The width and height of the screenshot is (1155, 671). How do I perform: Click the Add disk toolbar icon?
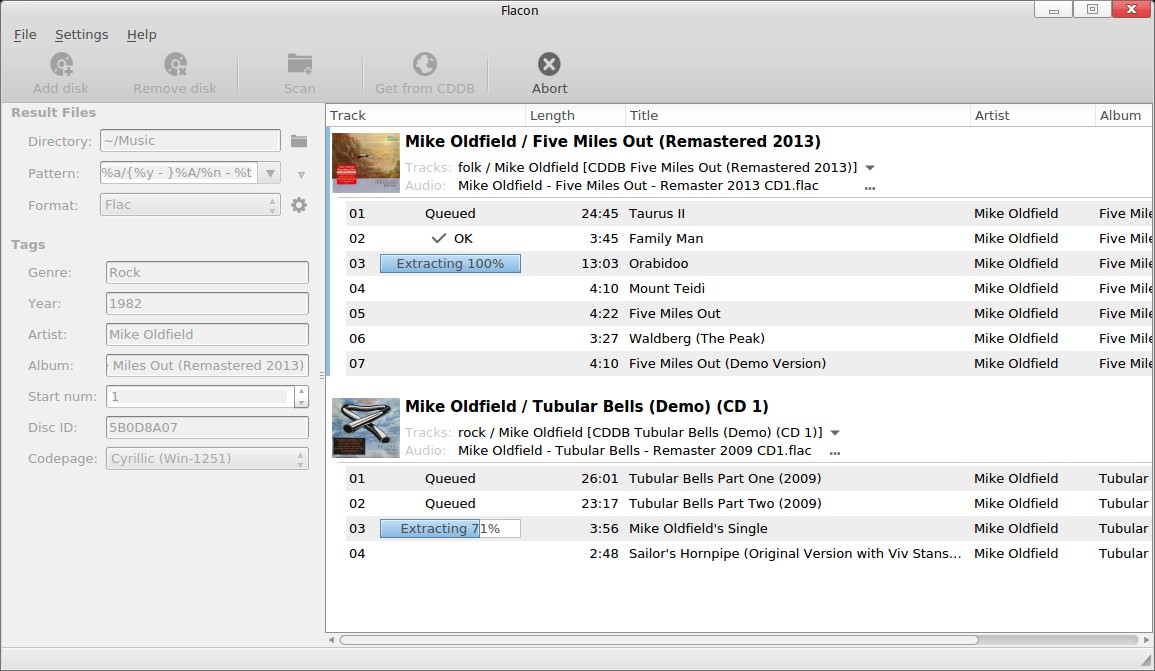click(x=61, y=65)
